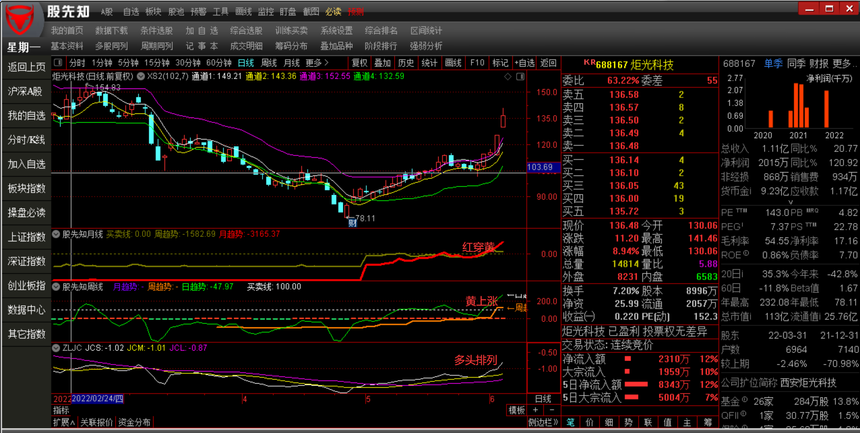Click the info icon next to ROE

(x=746, y=255)
